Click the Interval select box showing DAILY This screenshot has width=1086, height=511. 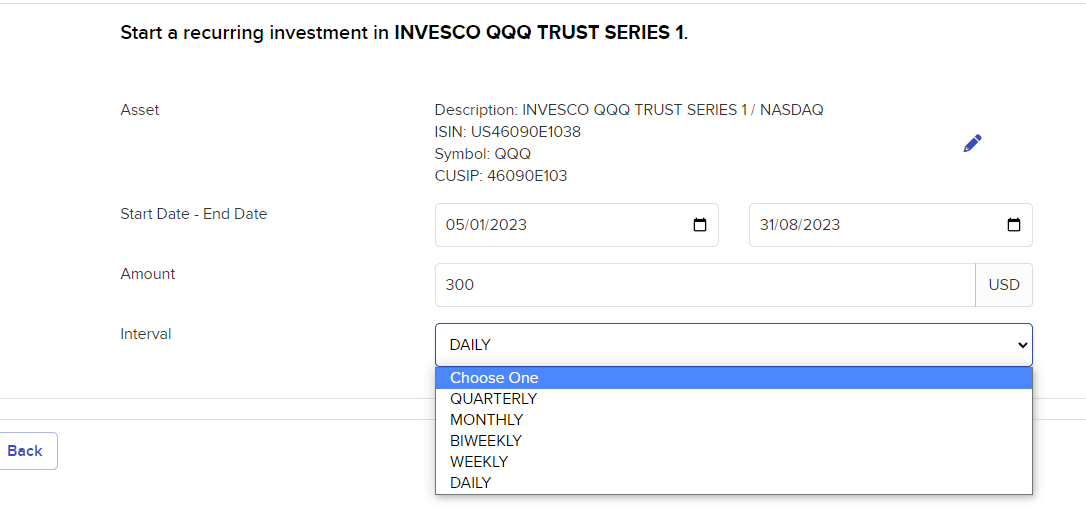[x=733, y=345]
